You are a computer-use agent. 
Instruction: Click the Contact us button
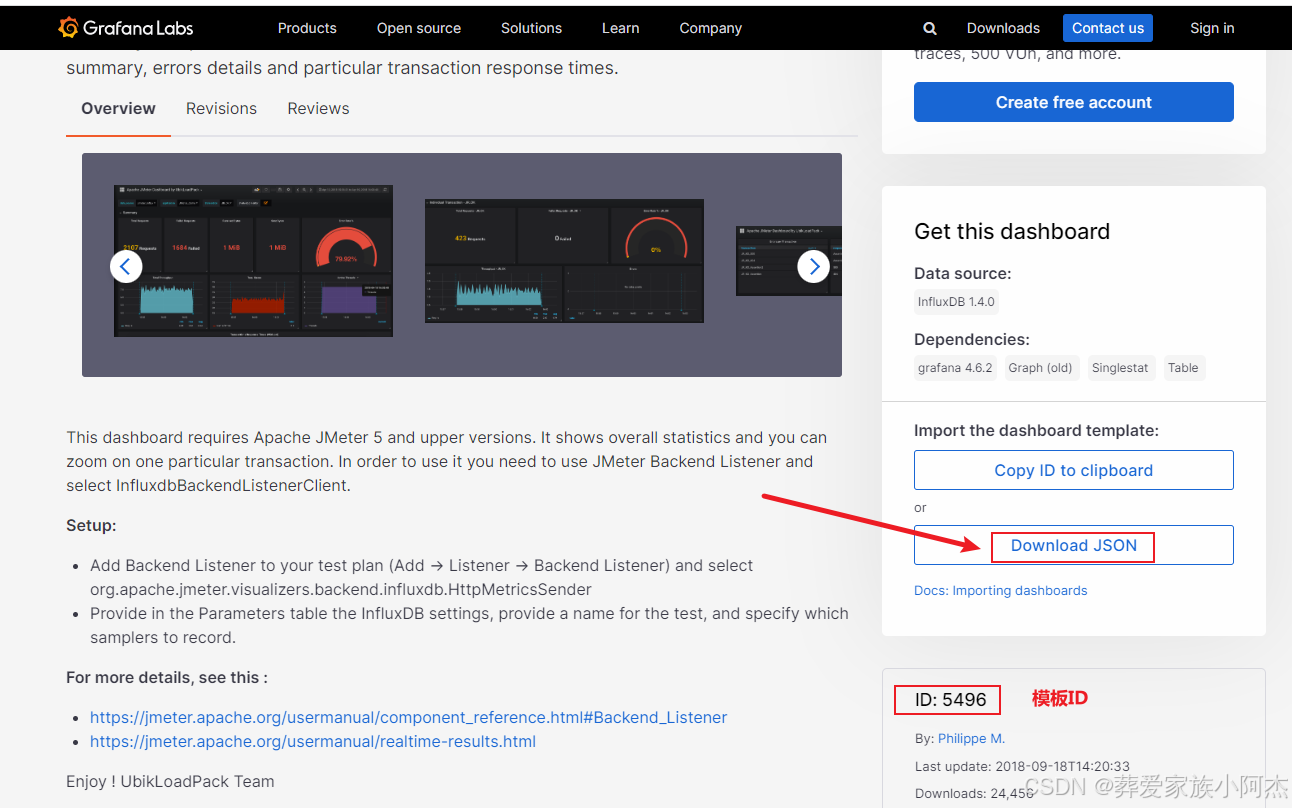[x=1108, y=28]
